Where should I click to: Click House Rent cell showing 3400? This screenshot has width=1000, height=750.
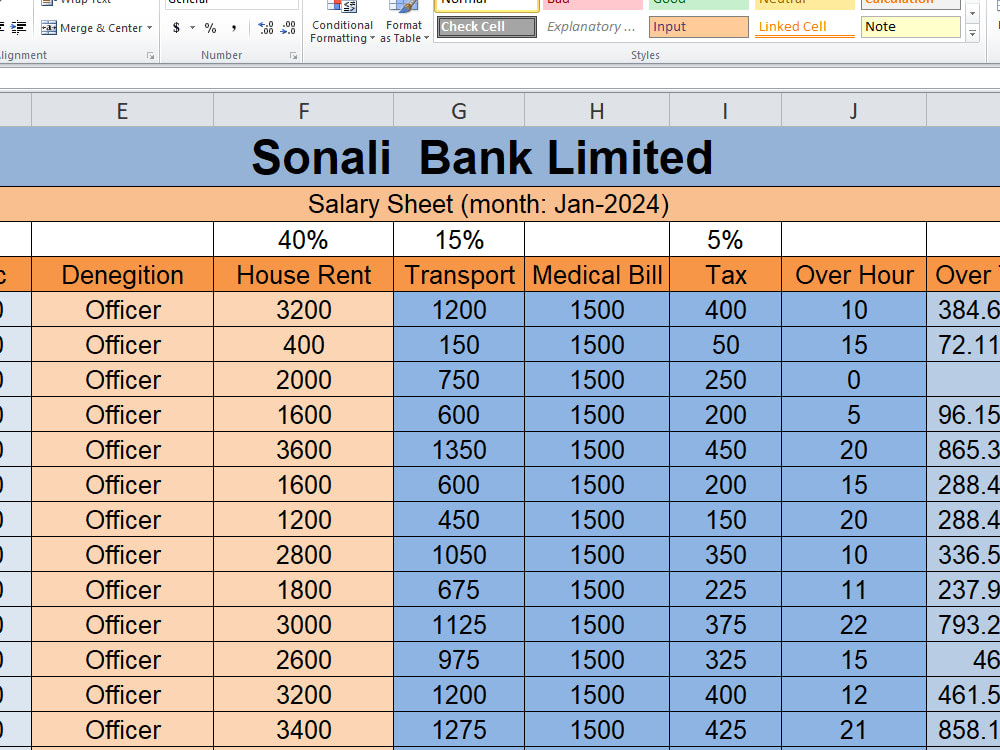(x=304, y=730)
